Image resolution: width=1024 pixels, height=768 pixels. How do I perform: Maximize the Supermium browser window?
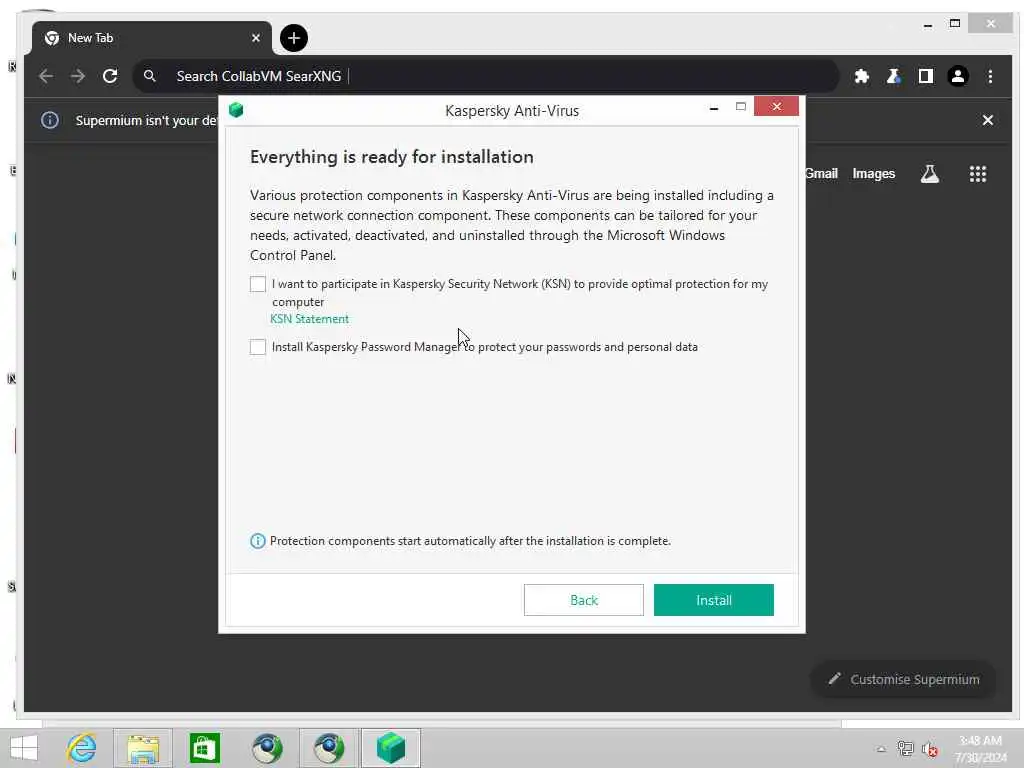coord(955,24)
